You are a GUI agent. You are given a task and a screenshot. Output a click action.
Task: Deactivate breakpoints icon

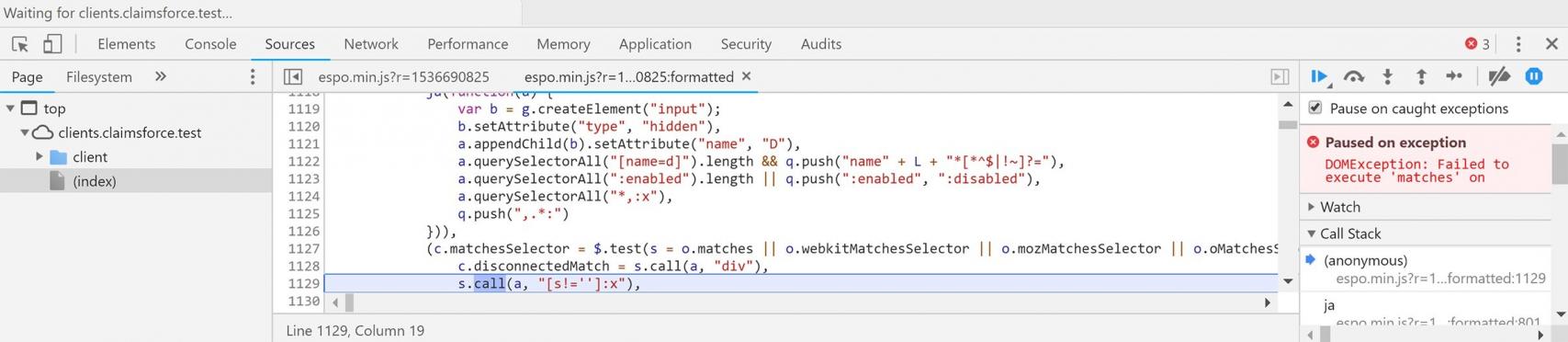[1499, 76]
